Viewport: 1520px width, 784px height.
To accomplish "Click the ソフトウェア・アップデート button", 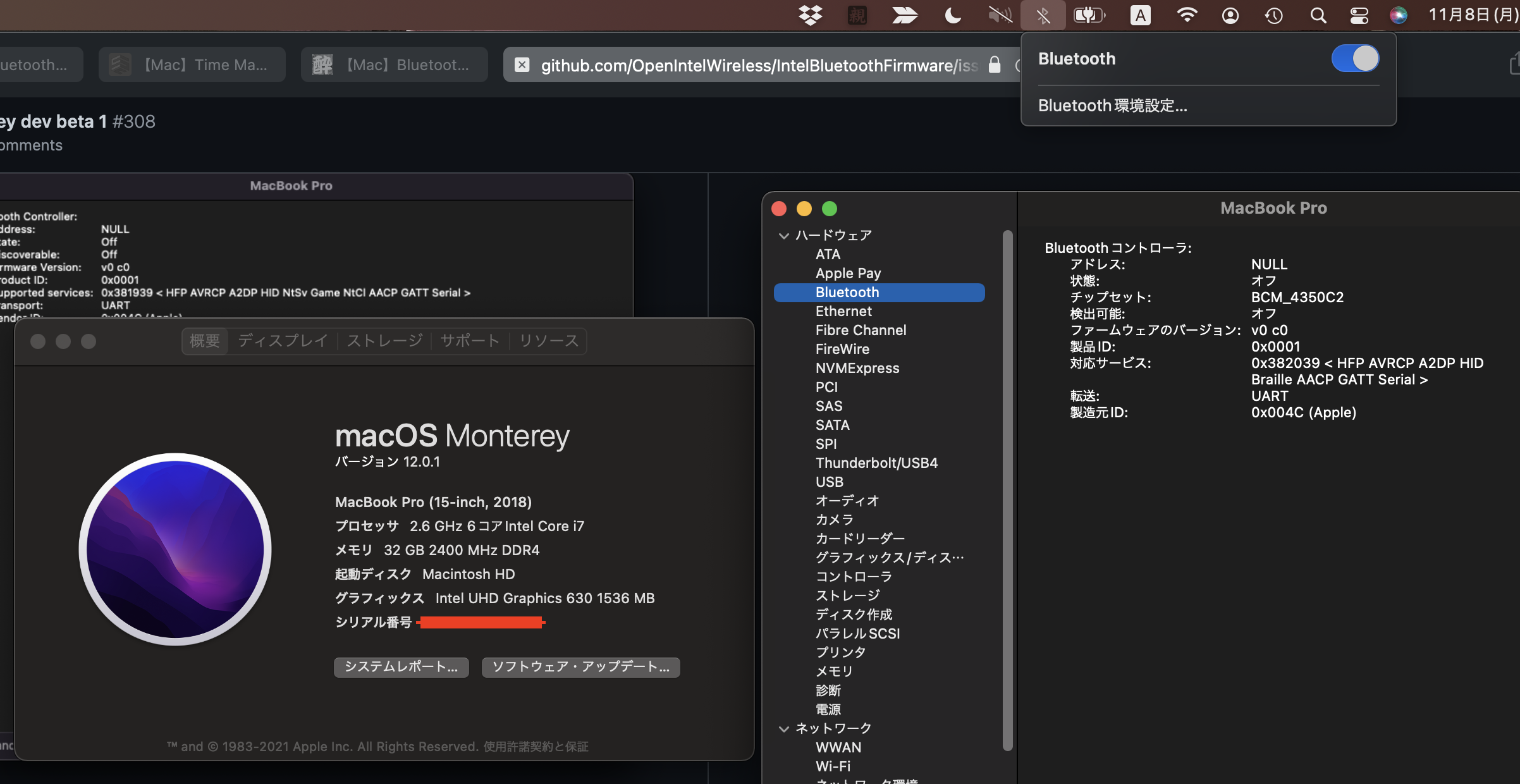I will click(x=580, y=667).
